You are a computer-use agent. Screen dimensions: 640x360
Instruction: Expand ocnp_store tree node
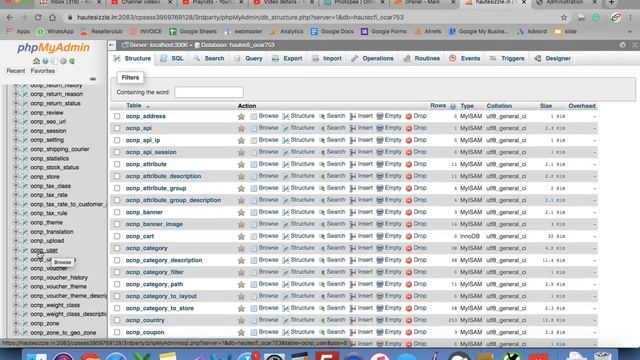16,177
